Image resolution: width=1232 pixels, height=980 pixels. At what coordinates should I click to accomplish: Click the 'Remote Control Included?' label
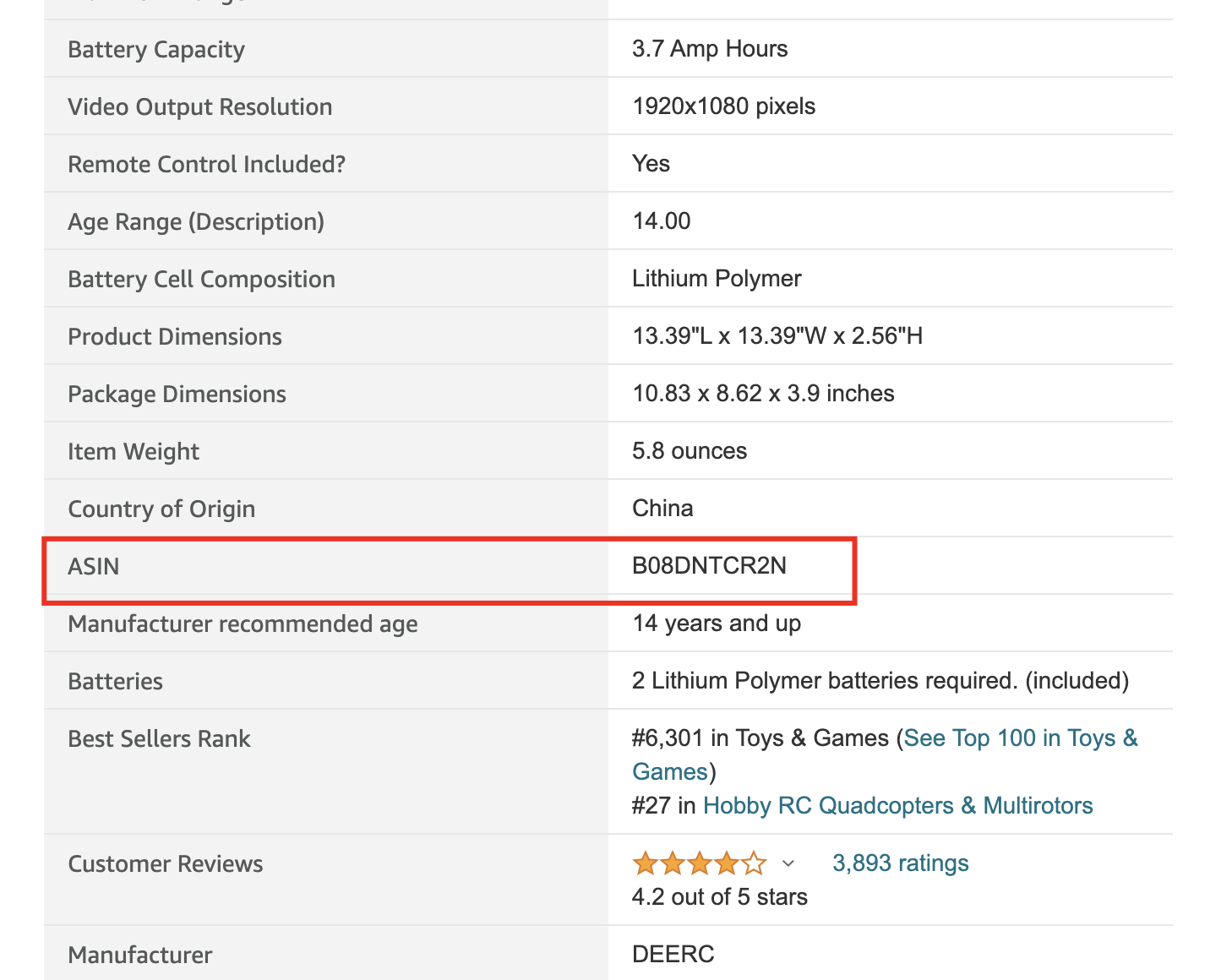pyautogui.click(x=206, y=164)
